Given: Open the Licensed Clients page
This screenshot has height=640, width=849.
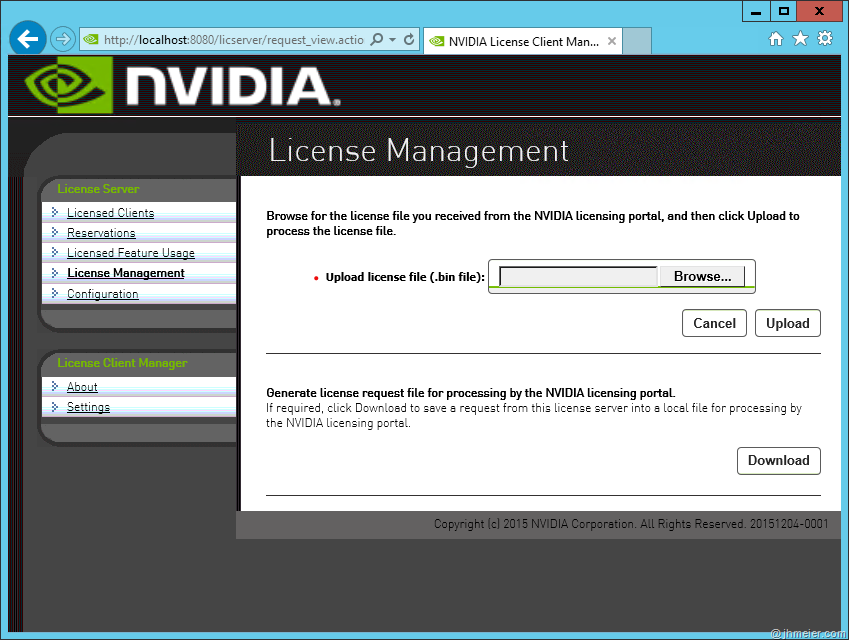Looking at the screenshot, I should [110, 213].
